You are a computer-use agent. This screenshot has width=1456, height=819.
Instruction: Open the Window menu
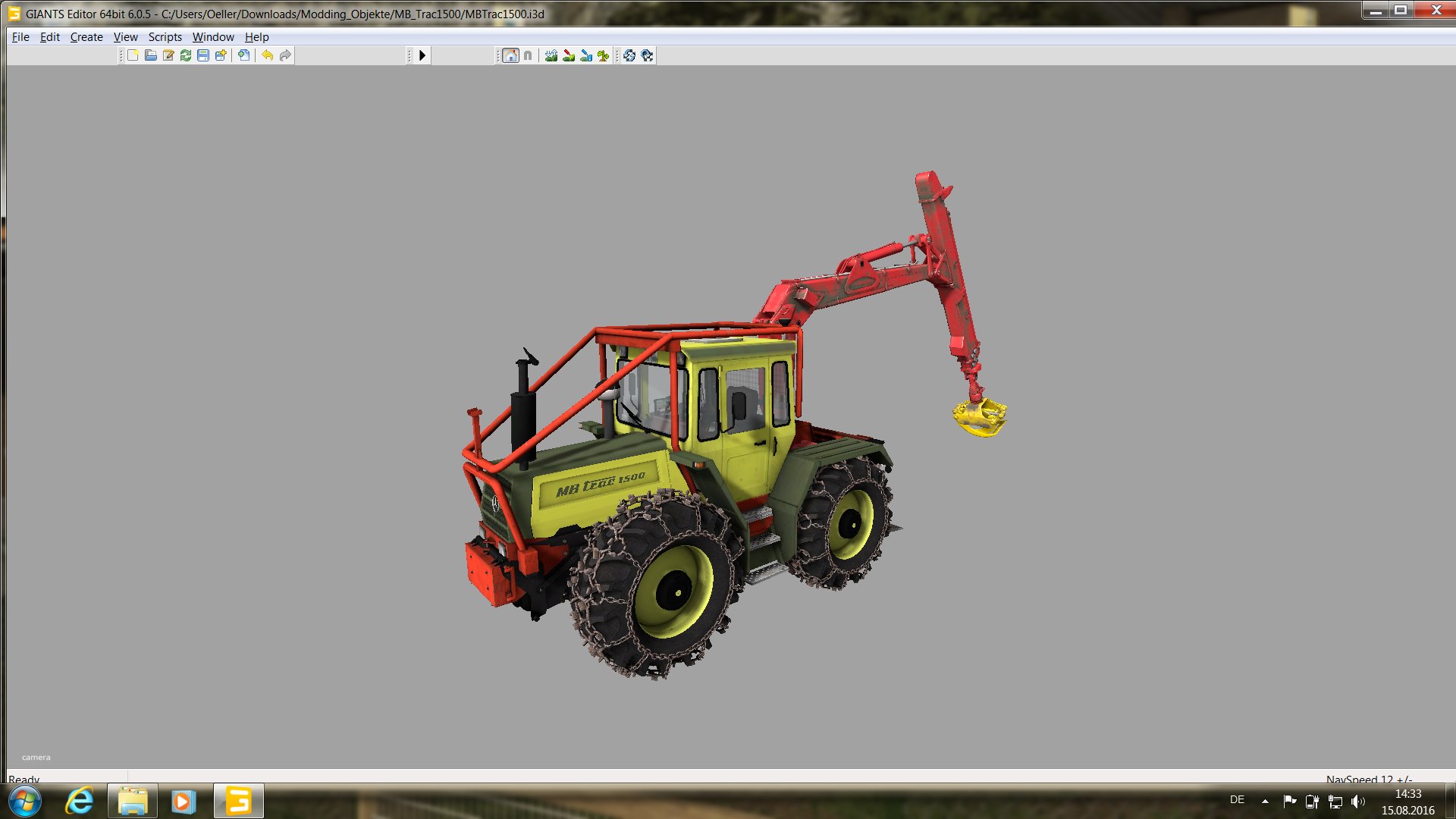coord(213,36)
